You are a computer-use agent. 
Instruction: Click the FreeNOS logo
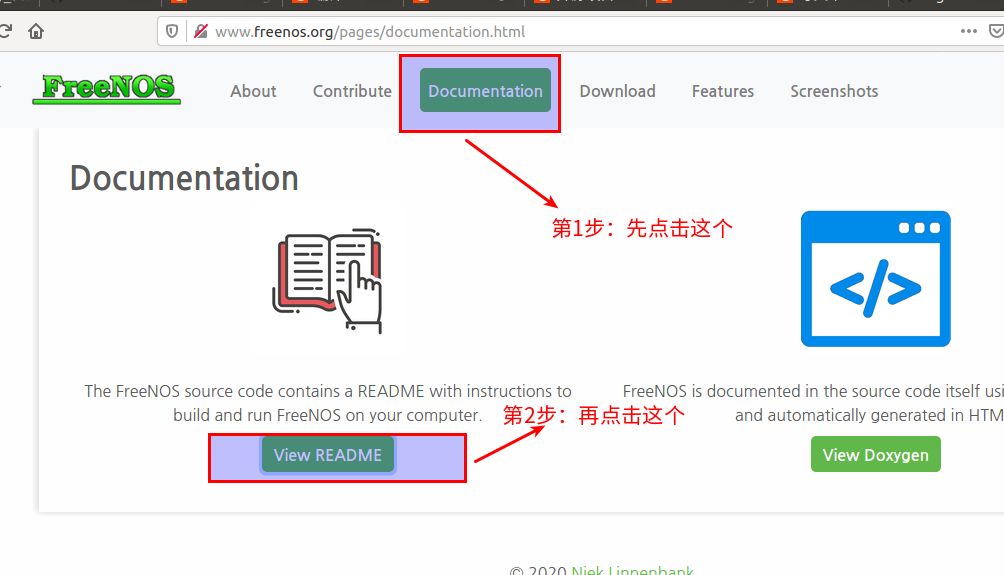tap(107, 88)
